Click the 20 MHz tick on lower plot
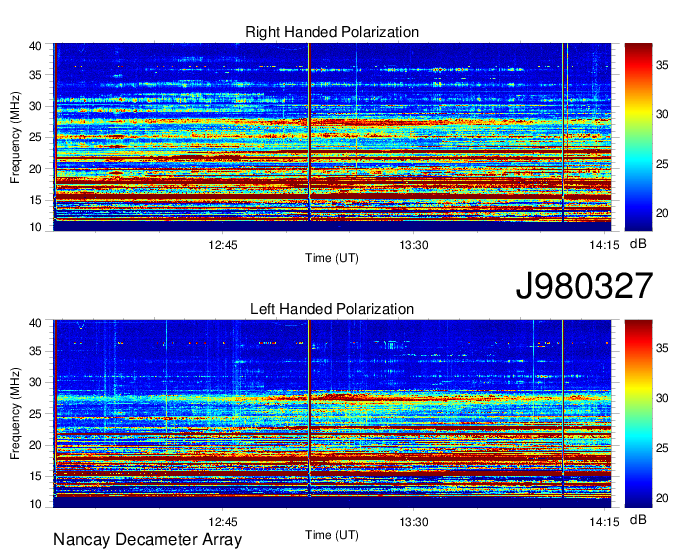 (35, 445)
